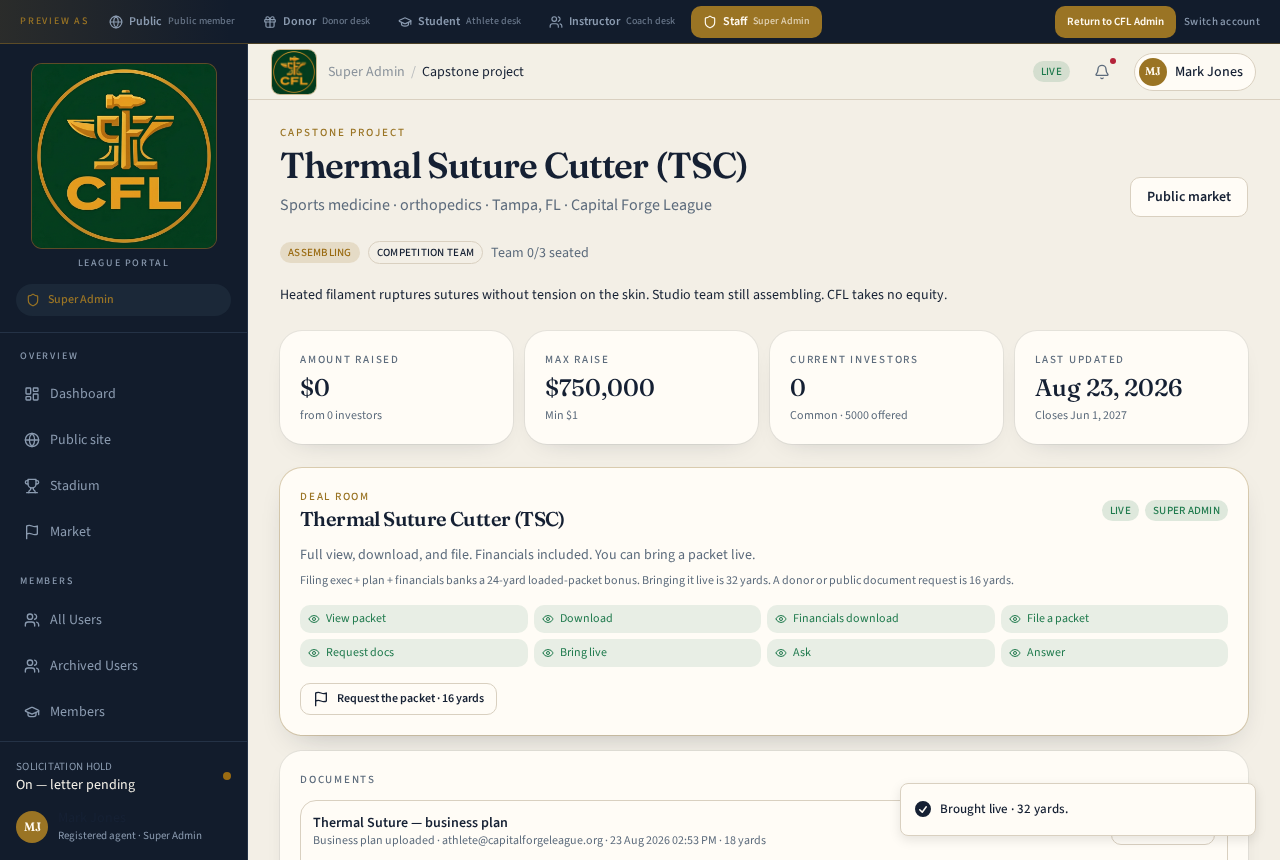Image resolution: width=1280 pixels, height=860 pixels.
Task: Click the Thermal Suture Cutter (TSC) page title
Action: pos(514,166)
